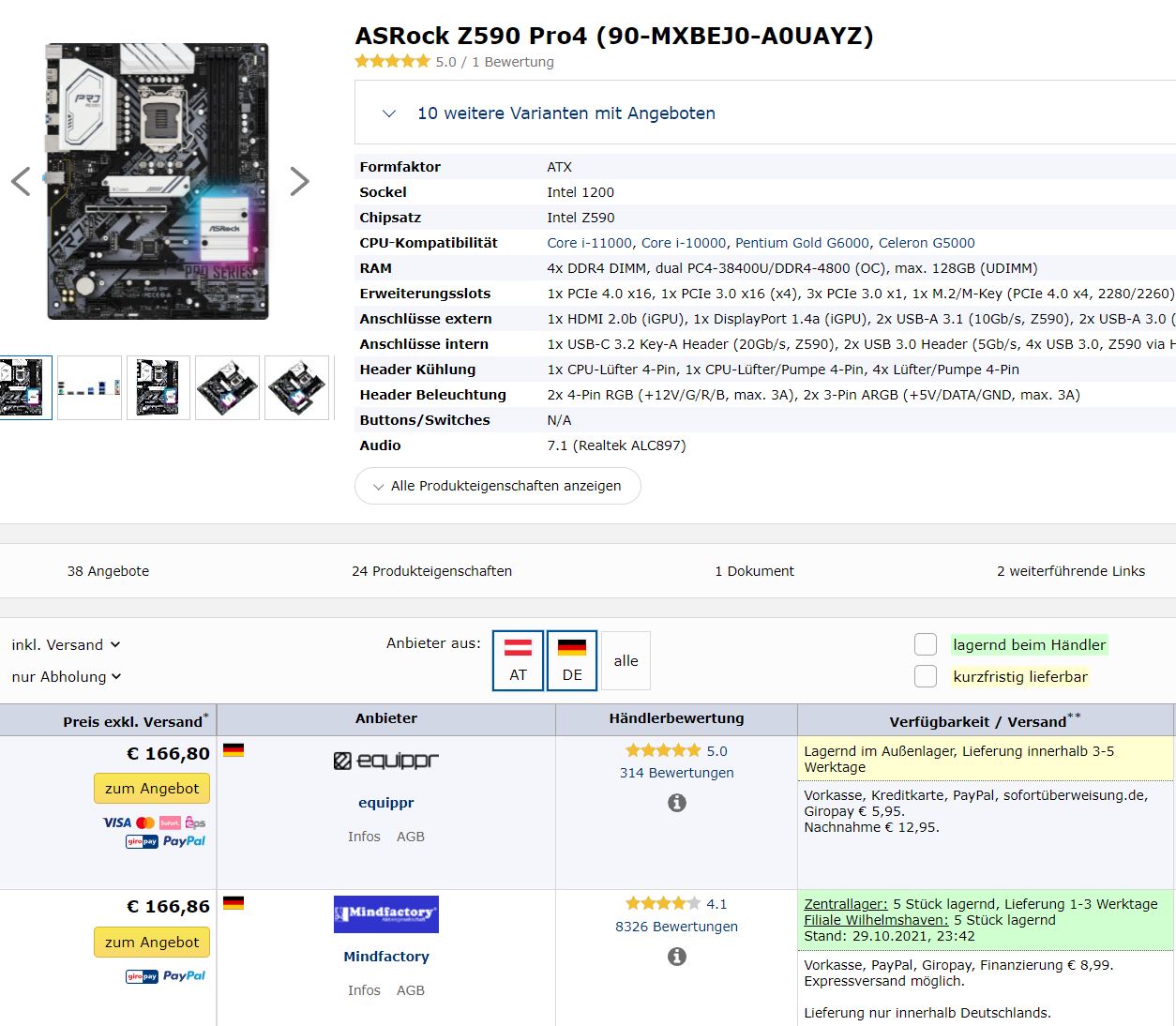The width and height of the screenshot is (1176, 1026).
Task: Open Mindfactory shop name link
Action: [386, 957]
